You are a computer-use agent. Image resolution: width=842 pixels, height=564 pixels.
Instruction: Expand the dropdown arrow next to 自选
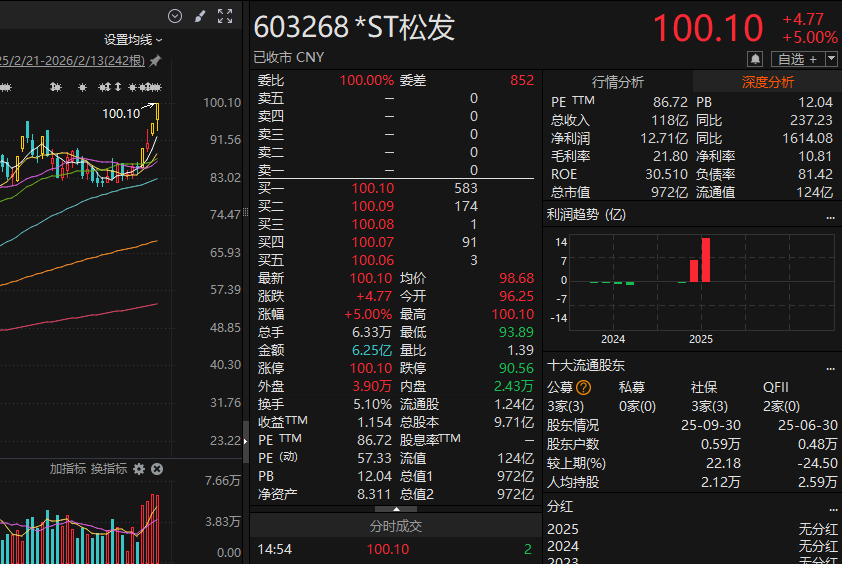coord(831,60)
